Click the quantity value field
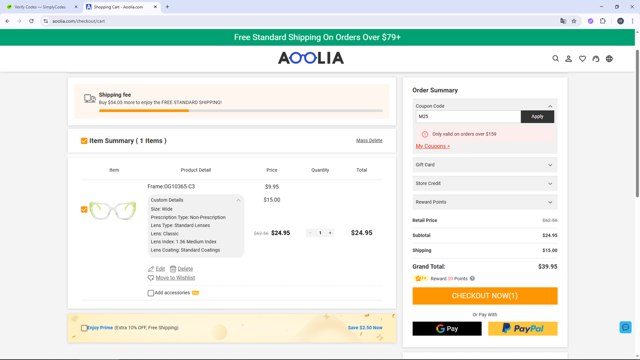 pyautogui.click(x=320, y=233)
